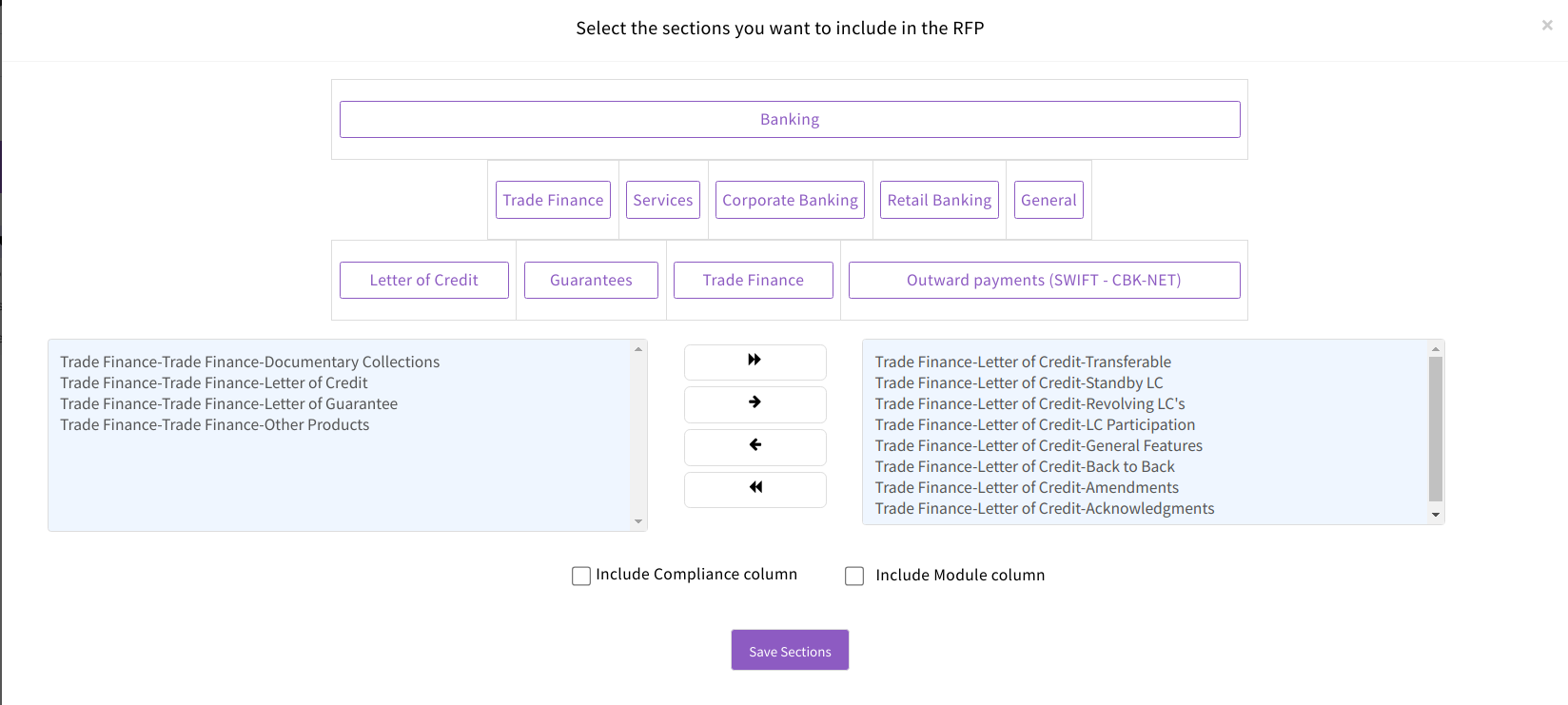This screenshot has height=705, width=1568.
Task: Select Outward payments (SWIFT - CBK-NET)
Action: (x=1044, y=281)
